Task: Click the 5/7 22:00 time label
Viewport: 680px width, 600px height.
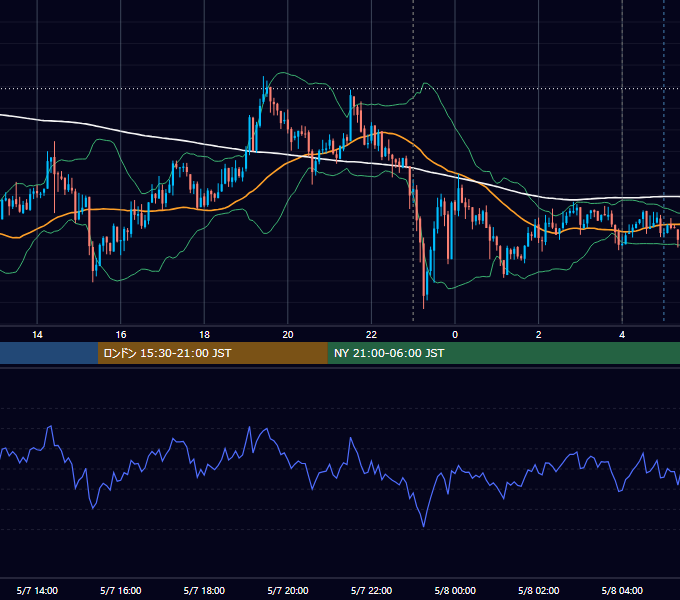Action: (x=371, y=590)
